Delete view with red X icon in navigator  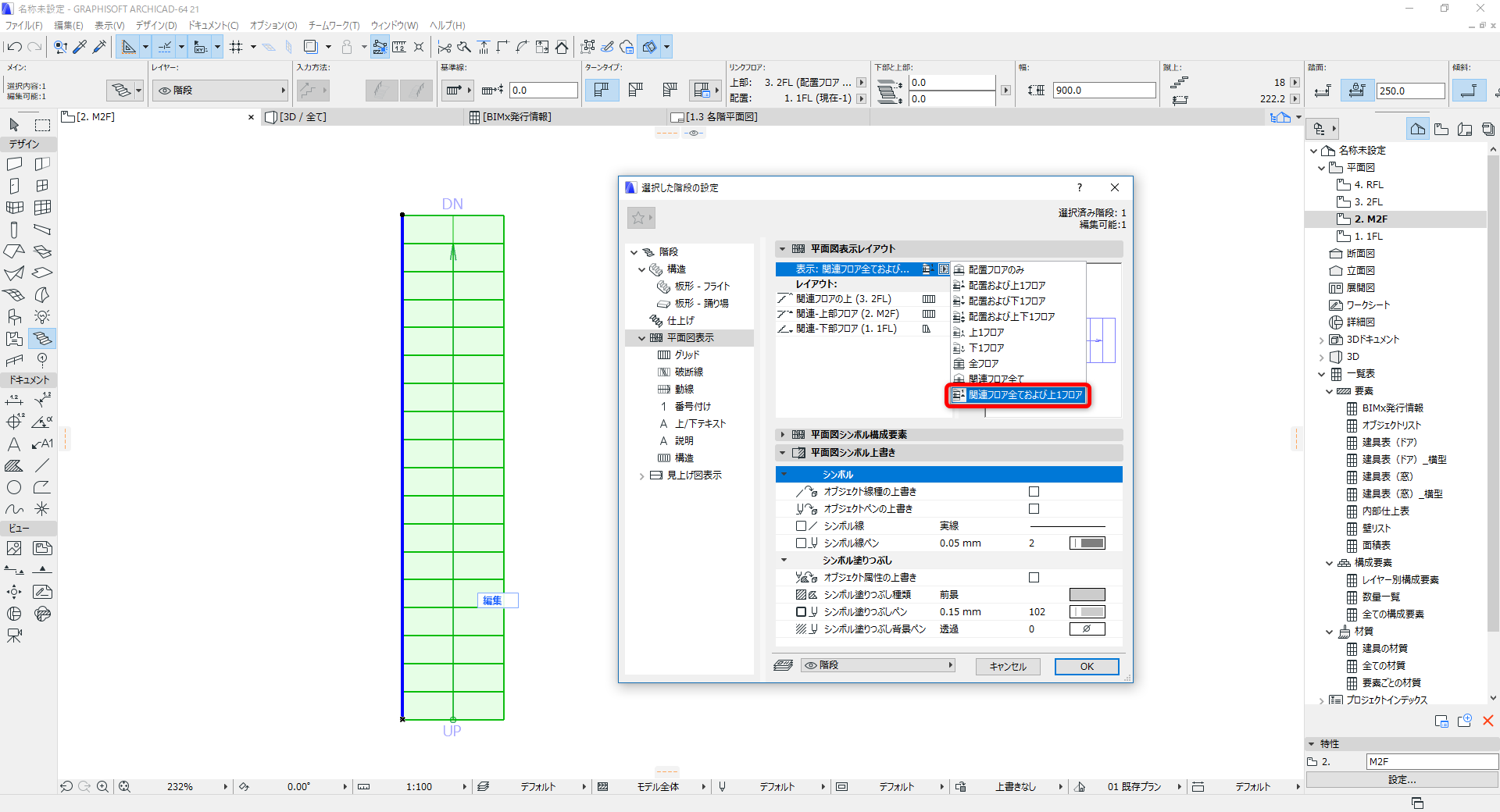[1487, 721]
